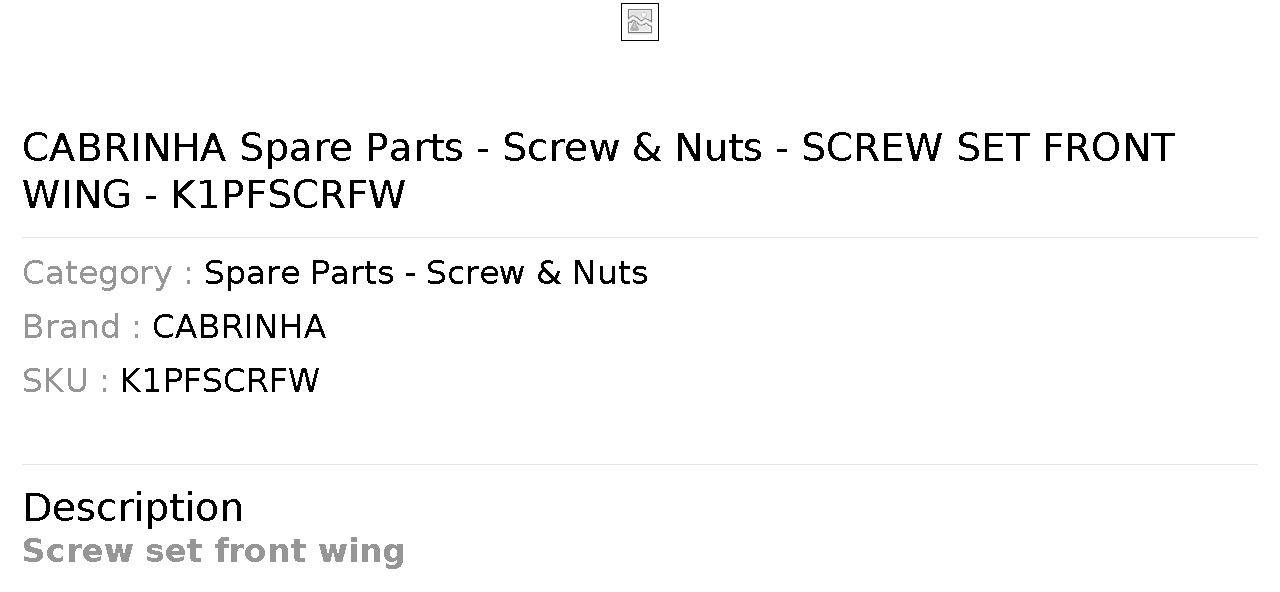Click the 'Brand :' label

click(81, 327)
